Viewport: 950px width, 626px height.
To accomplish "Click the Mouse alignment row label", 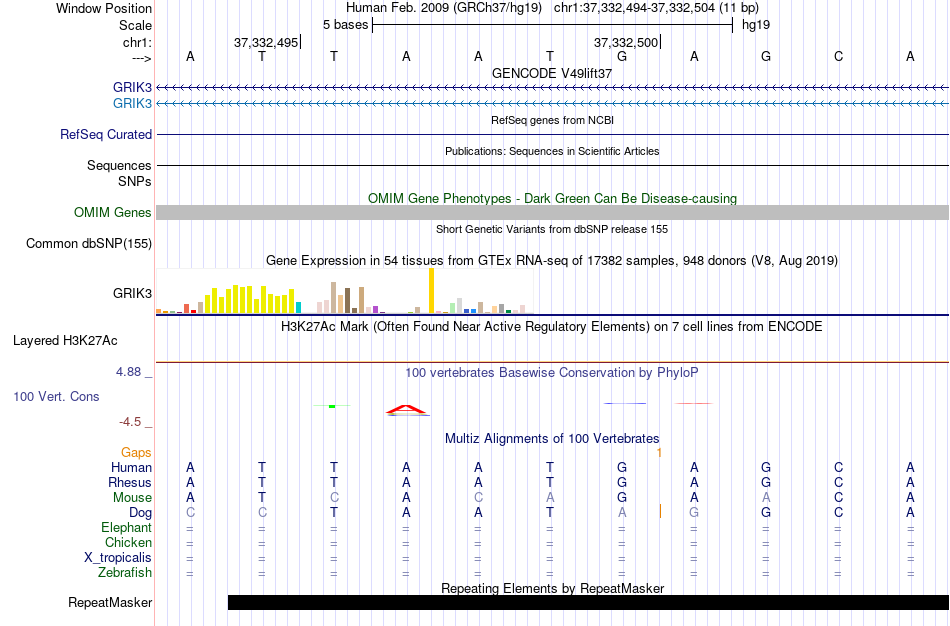I will click(x=132, y=498).
